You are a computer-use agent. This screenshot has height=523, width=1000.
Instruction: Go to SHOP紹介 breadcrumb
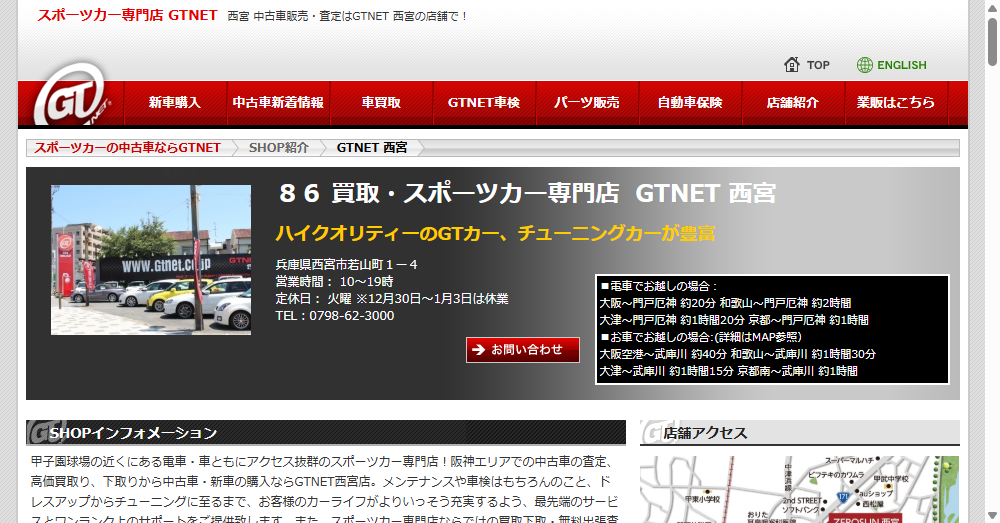(278, 148)
